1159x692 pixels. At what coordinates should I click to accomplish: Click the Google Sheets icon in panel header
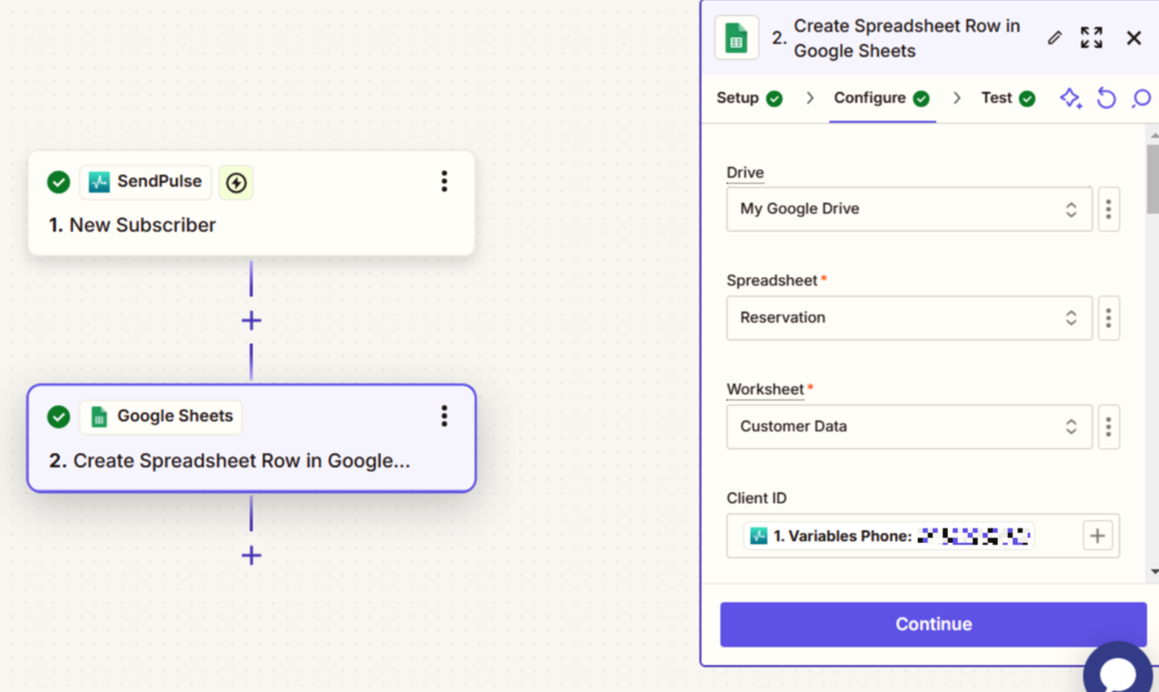point(736,38)
